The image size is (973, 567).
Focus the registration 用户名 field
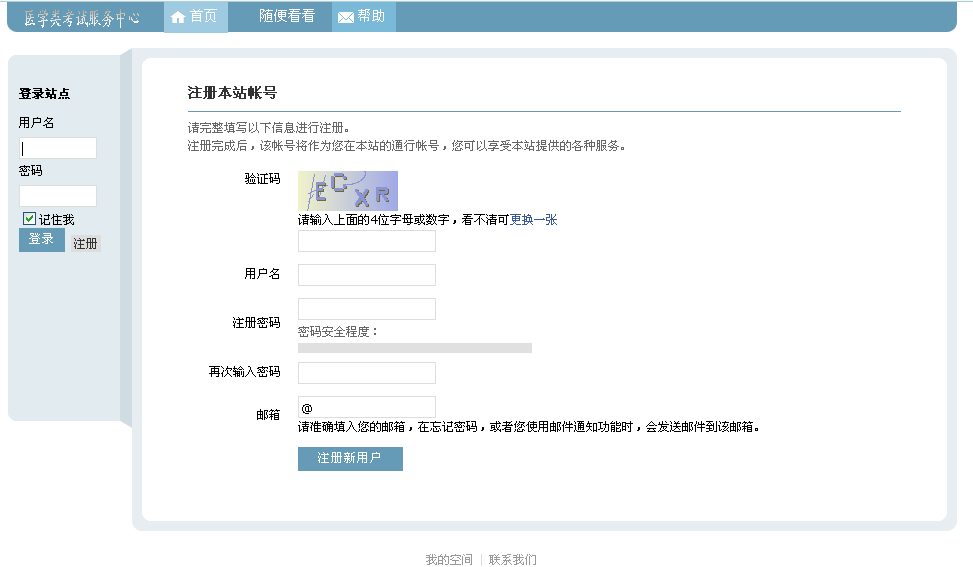(367, 275)
